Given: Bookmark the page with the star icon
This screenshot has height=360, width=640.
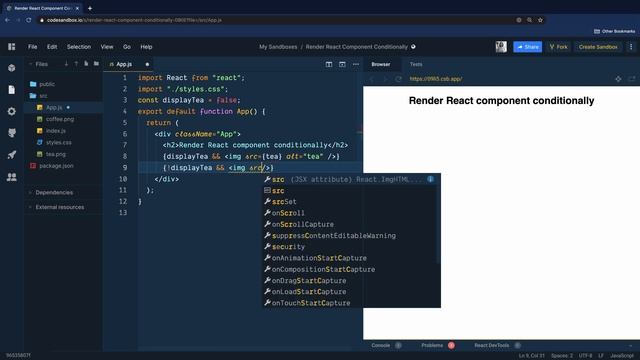Looking at the screenshot, I should coord(540,20).
